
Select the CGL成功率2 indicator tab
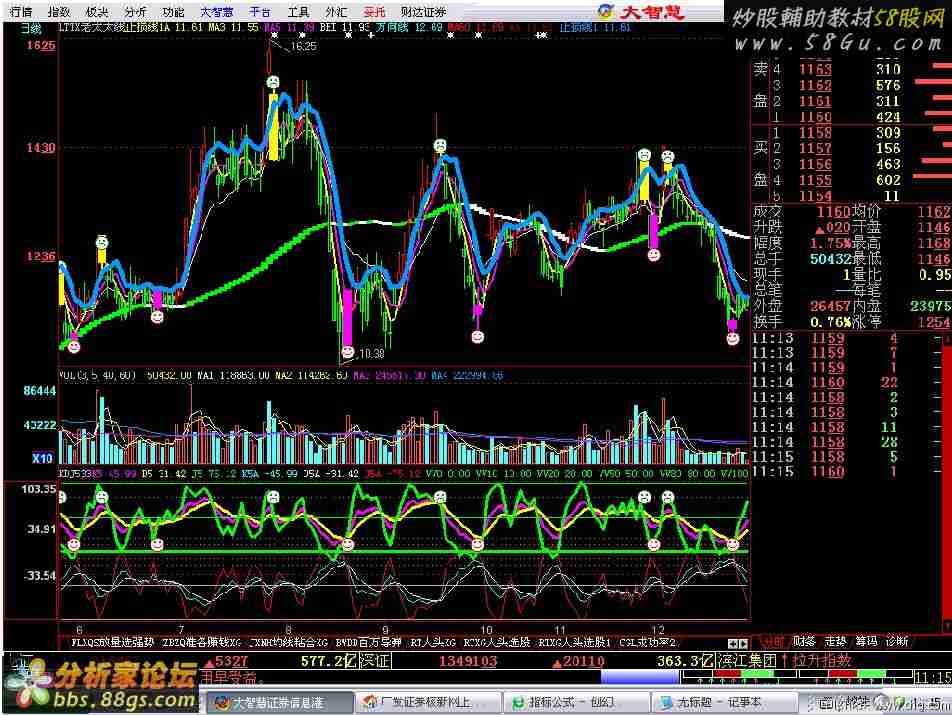tap(647, 642)
